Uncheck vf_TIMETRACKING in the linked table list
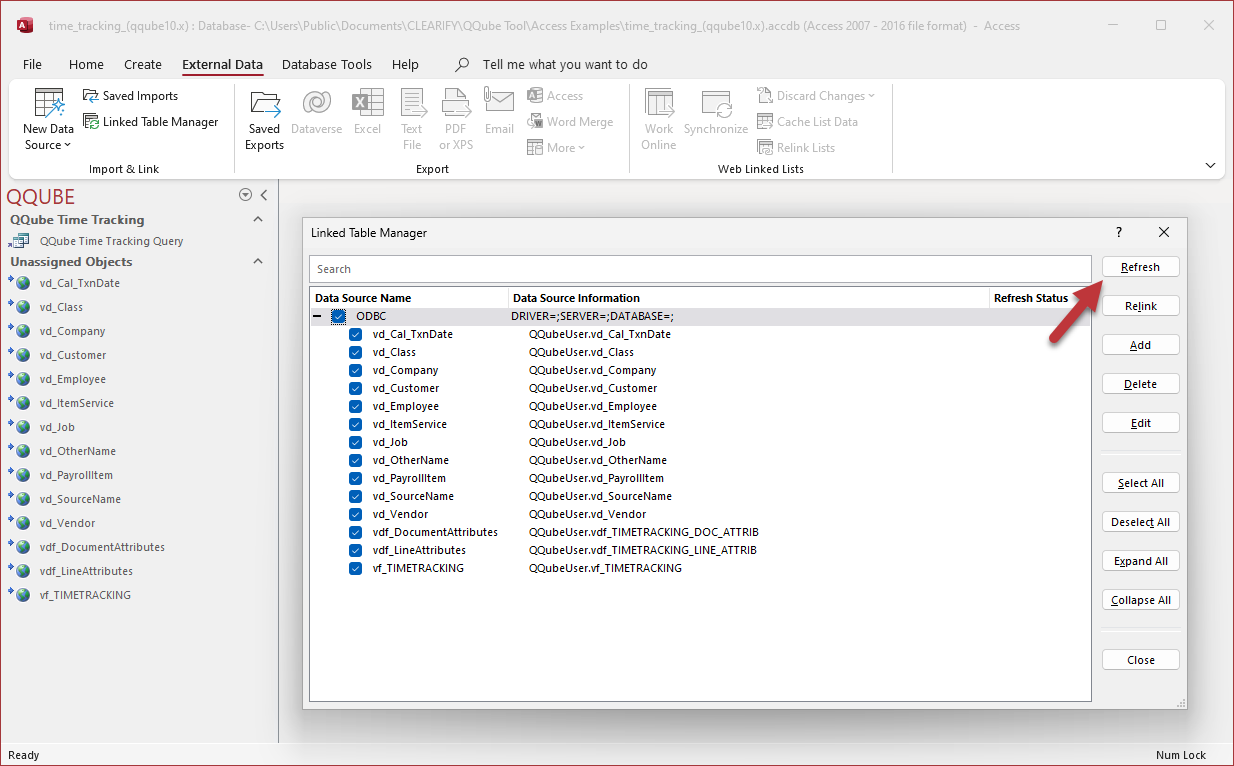 click(355, 568)
